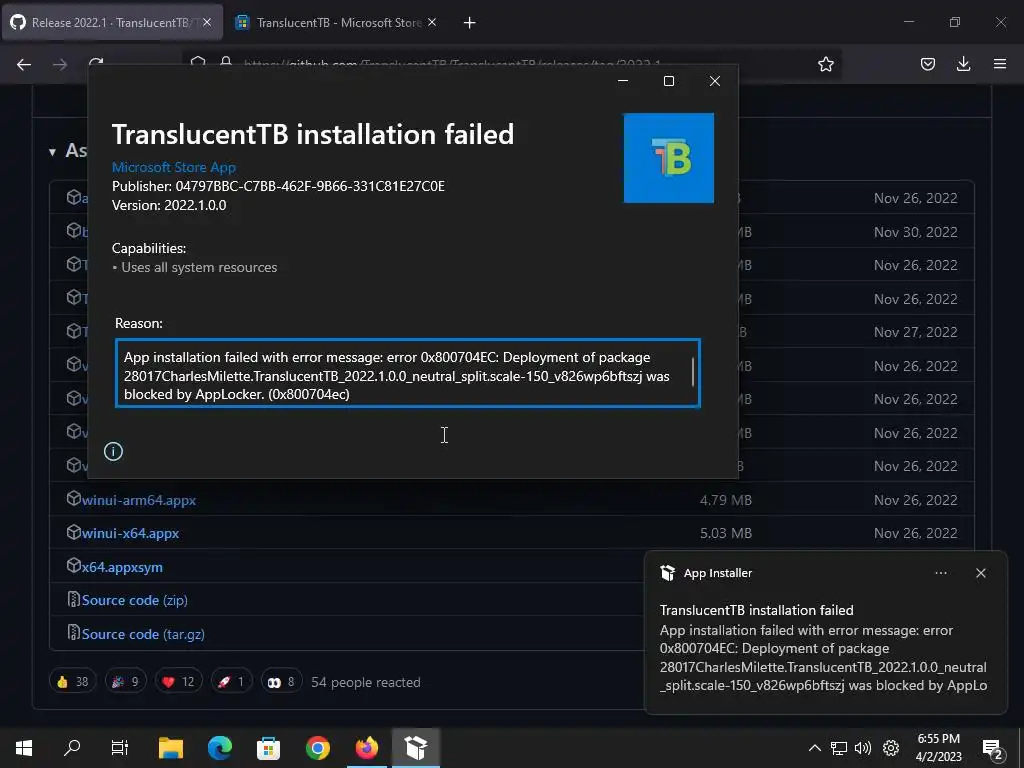
Task: Click the Nov 30, 2022 date
Action: click(916, 232)
